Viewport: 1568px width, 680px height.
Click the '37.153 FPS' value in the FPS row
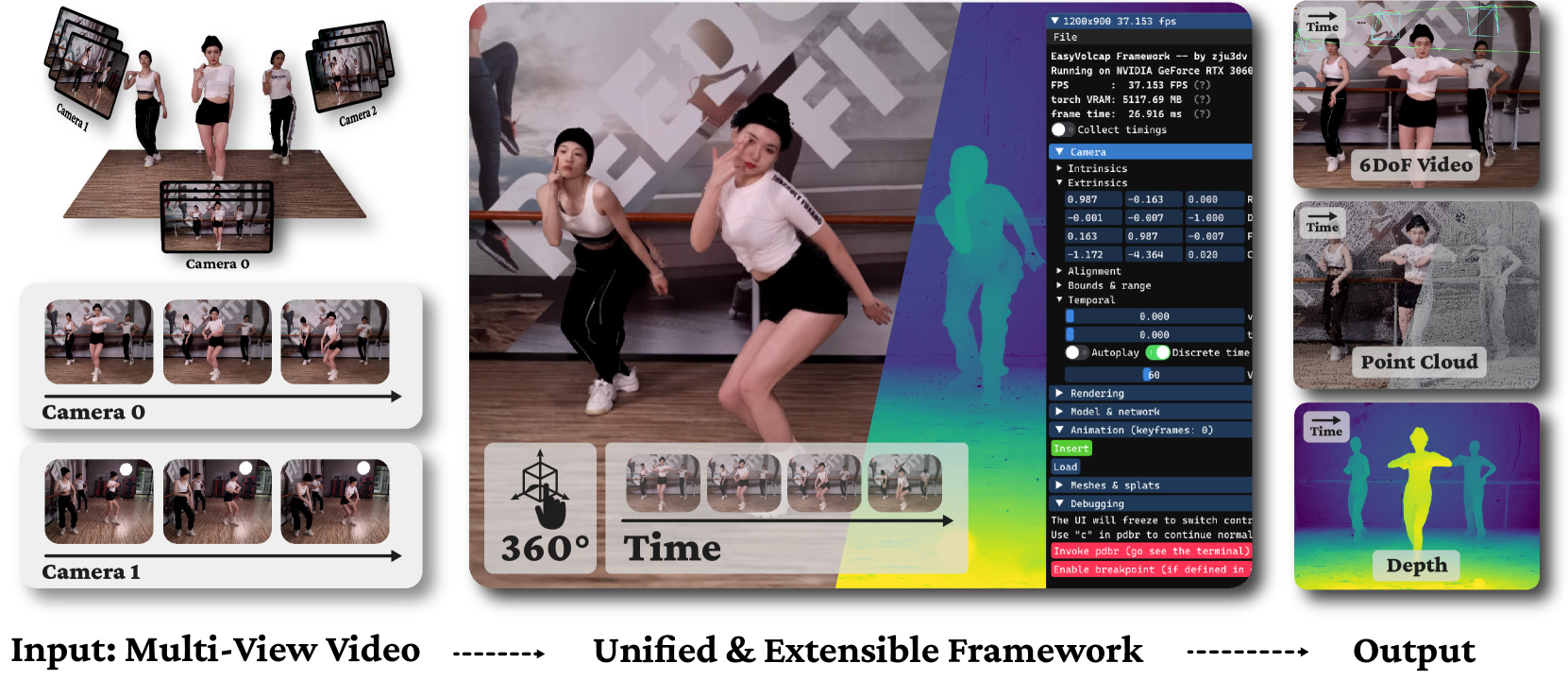[x=1157, y=85]
